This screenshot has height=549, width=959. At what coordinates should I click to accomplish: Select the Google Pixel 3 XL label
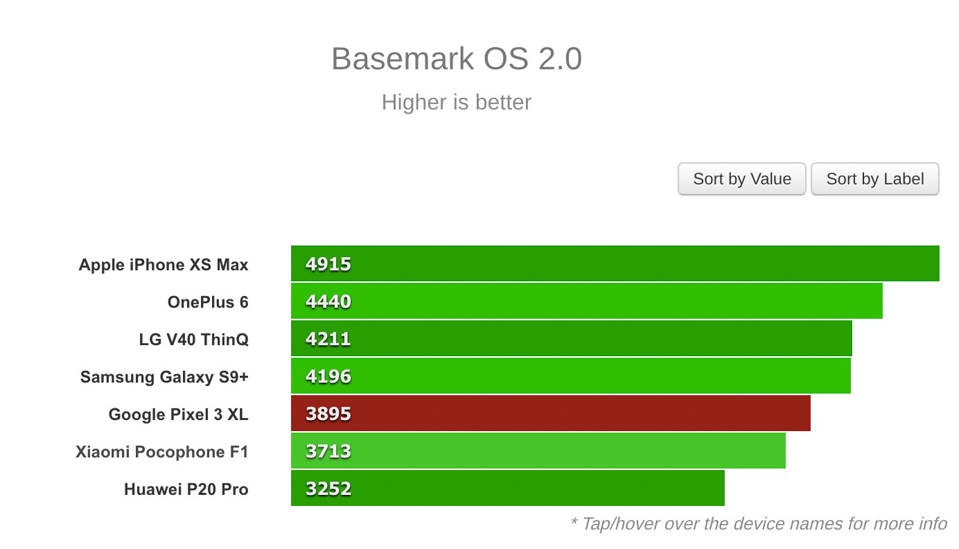(179, 415)
